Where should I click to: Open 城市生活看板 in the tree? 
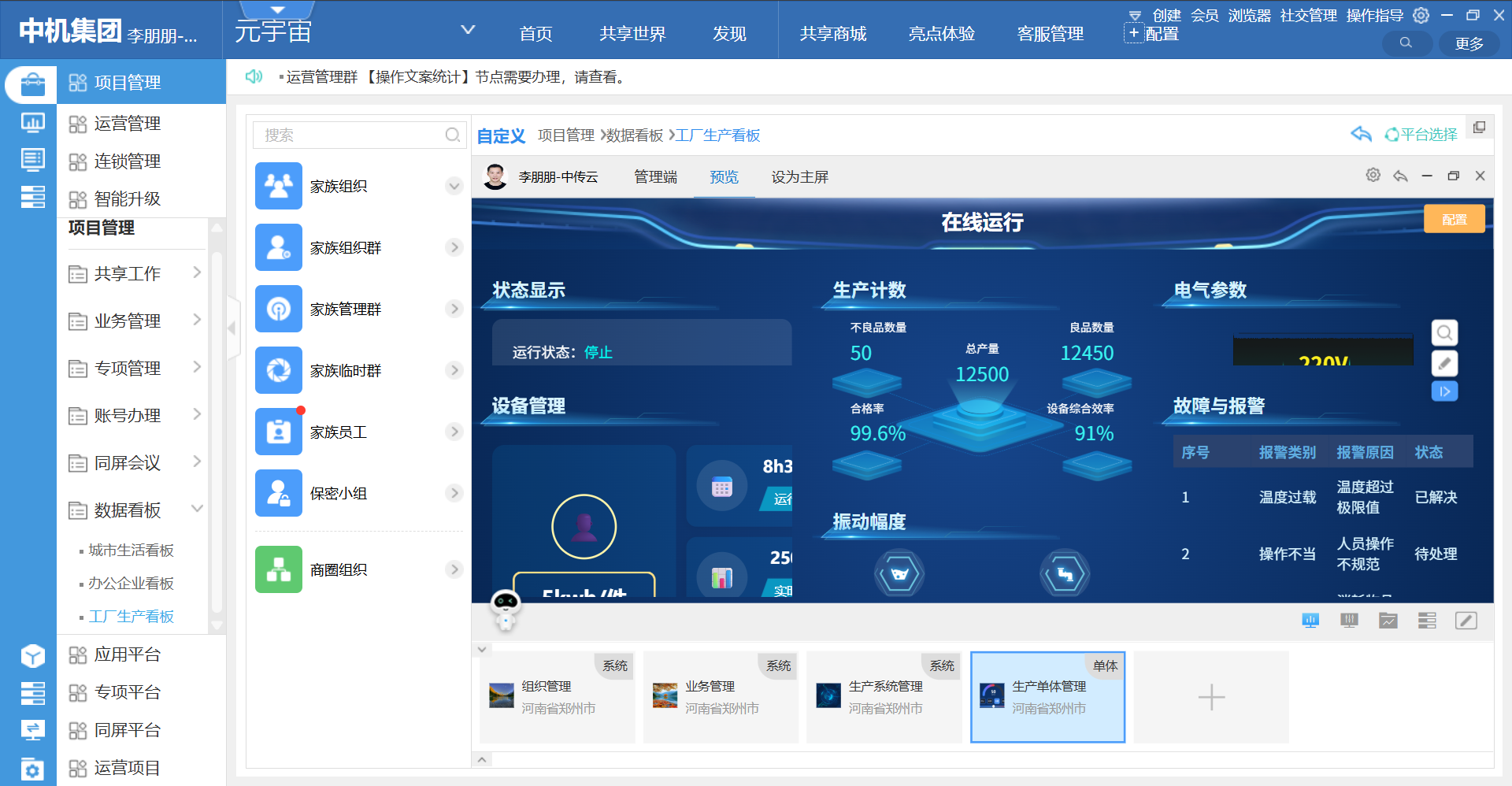coord(131,551)
